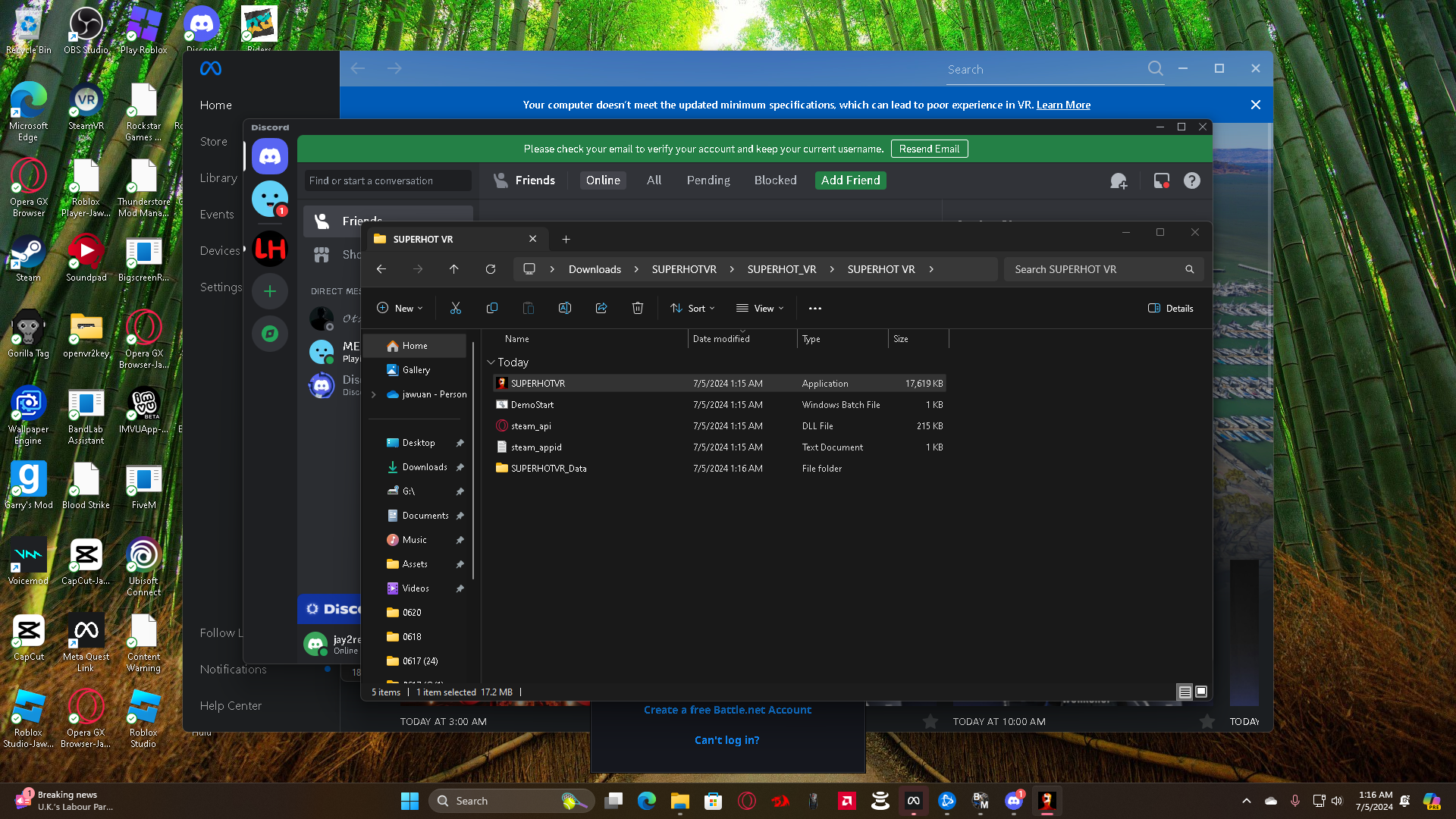1456x819 pixels.
Task: Click New Group DM icon in Discord
Action: point(1119,180)
